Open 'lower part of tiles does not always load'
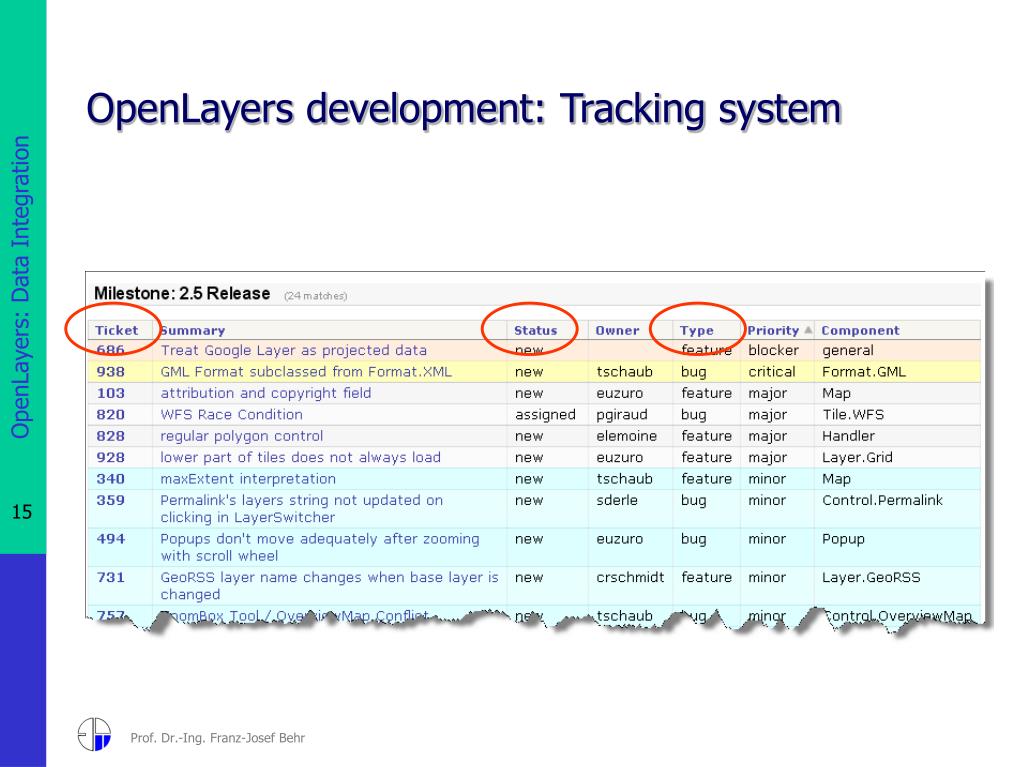 click(300, 458)
